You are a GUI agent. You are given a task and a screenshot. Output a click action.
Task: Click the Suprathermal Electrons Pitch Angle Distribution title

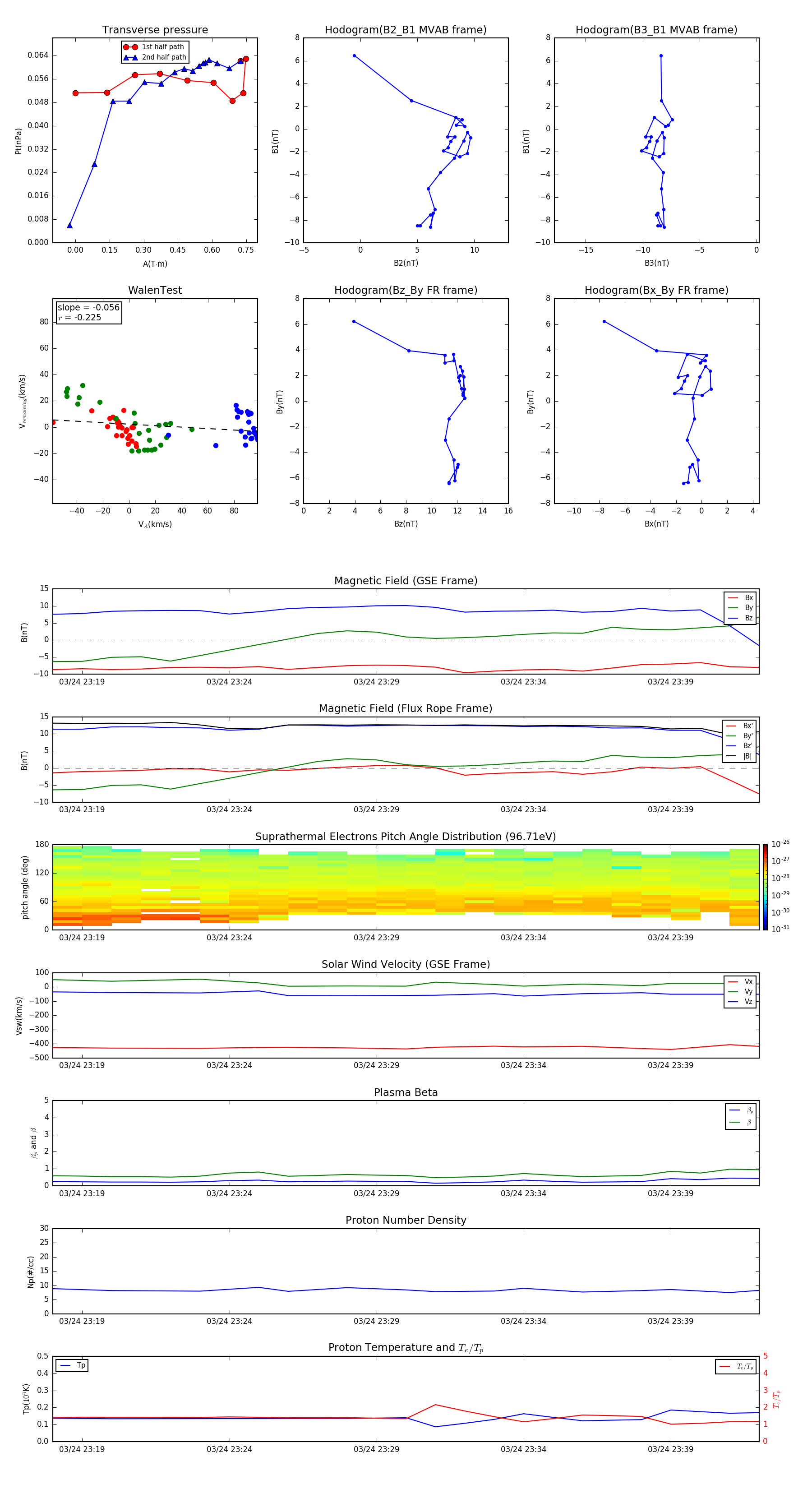tap(406, 837)
